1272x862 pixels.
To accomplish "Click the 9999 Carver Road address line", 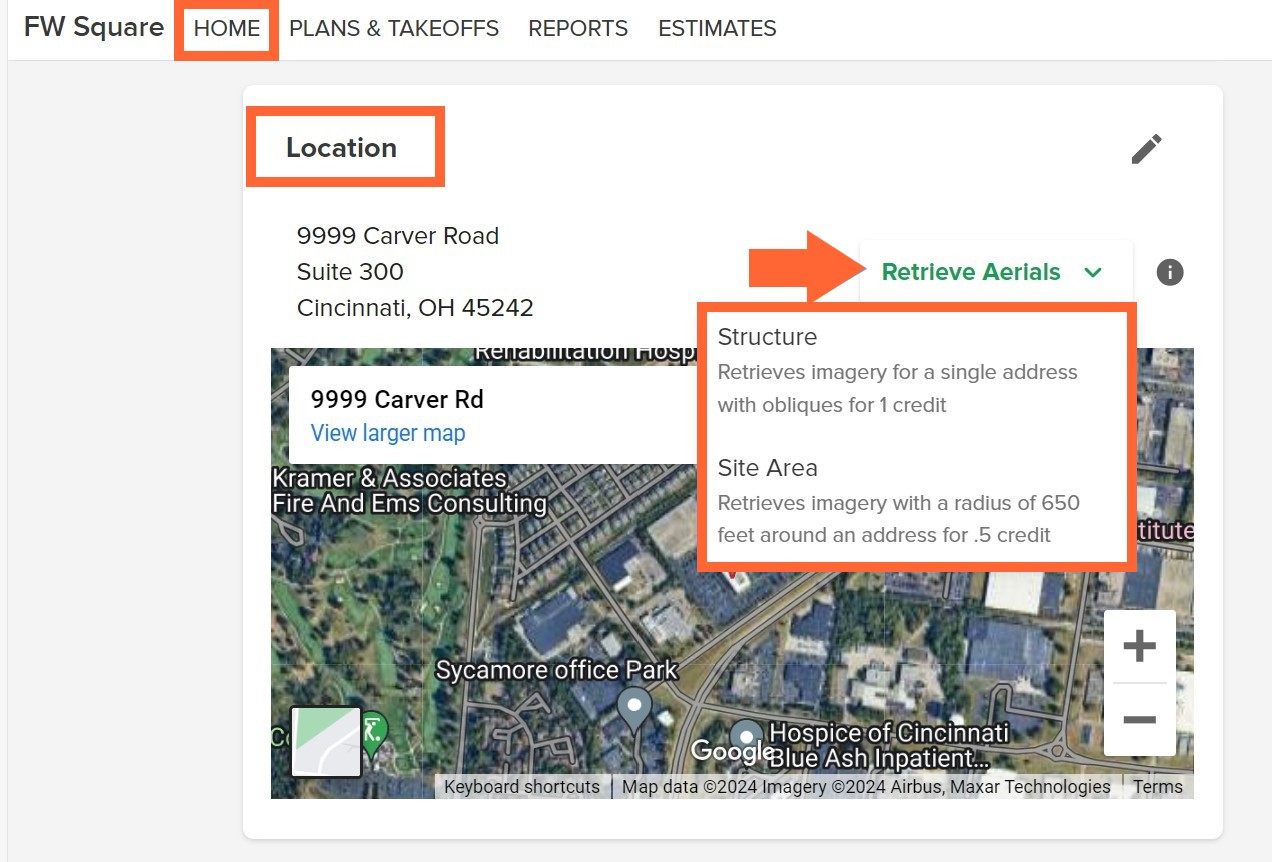I will tap(398, 236).
